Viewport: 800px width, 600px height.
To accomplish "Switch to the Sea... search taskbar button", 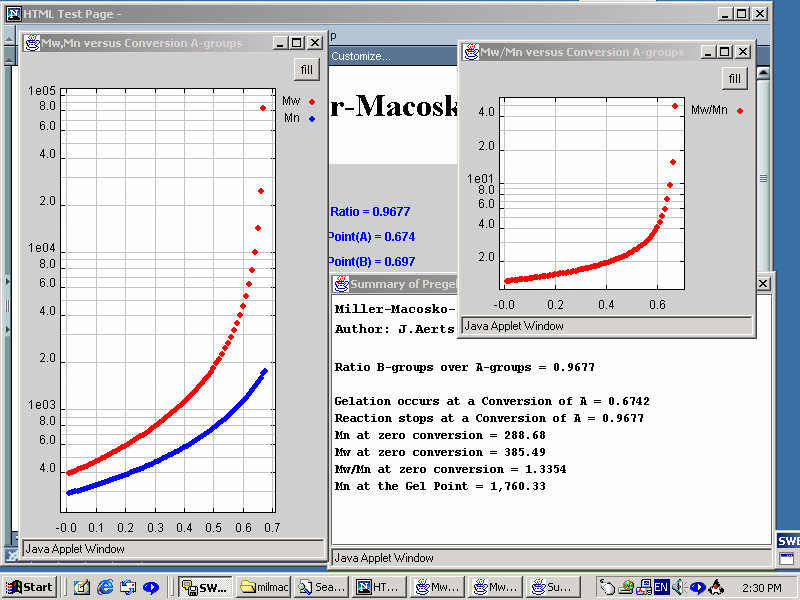I will click(321, 587).
